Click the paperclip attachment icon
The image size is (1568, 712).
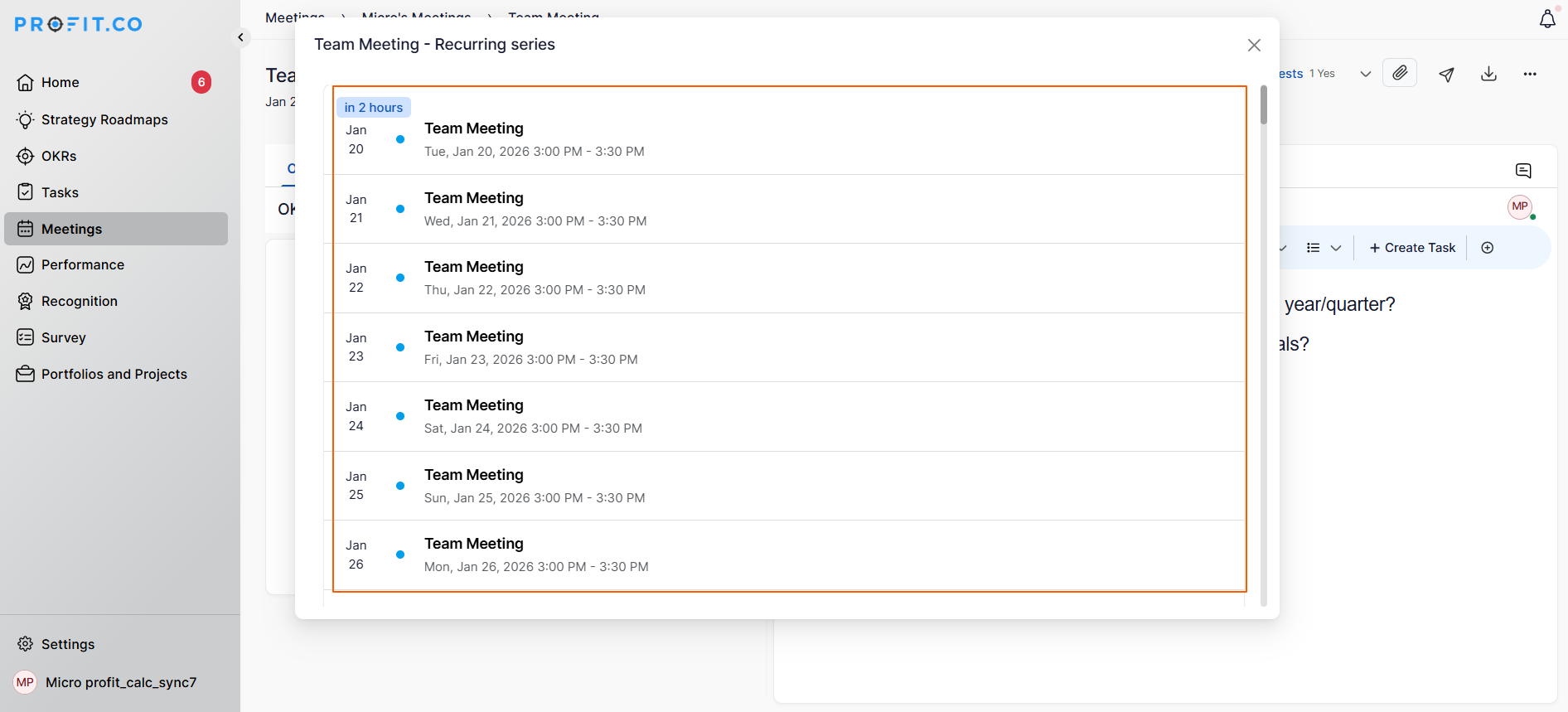tap(1400, 73)
